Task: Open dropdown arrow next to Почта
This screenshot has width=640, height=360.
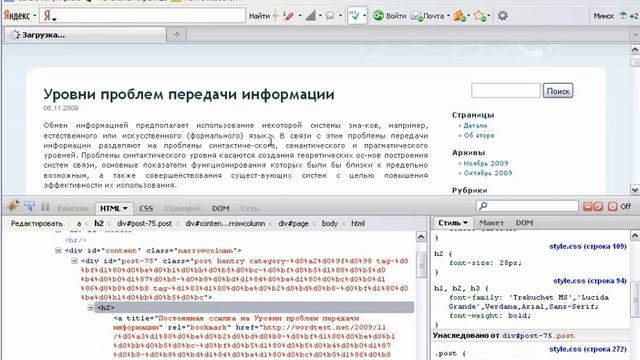Action: point(448,16)
